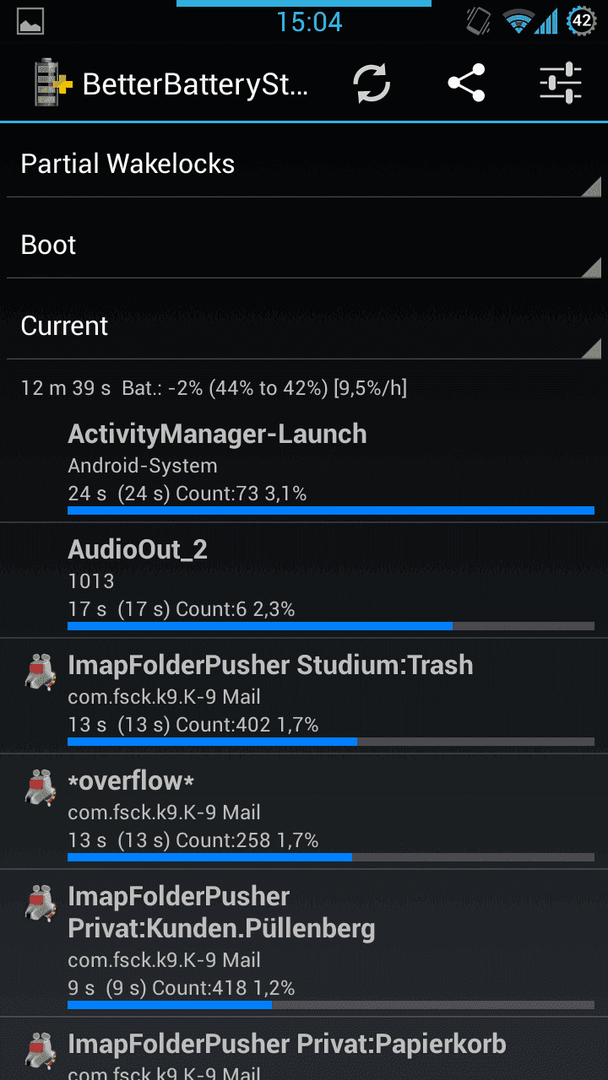Tap the AudioOut_2 blue usage bar
This screenshot has height=1080, width=608.
(260, 626)
